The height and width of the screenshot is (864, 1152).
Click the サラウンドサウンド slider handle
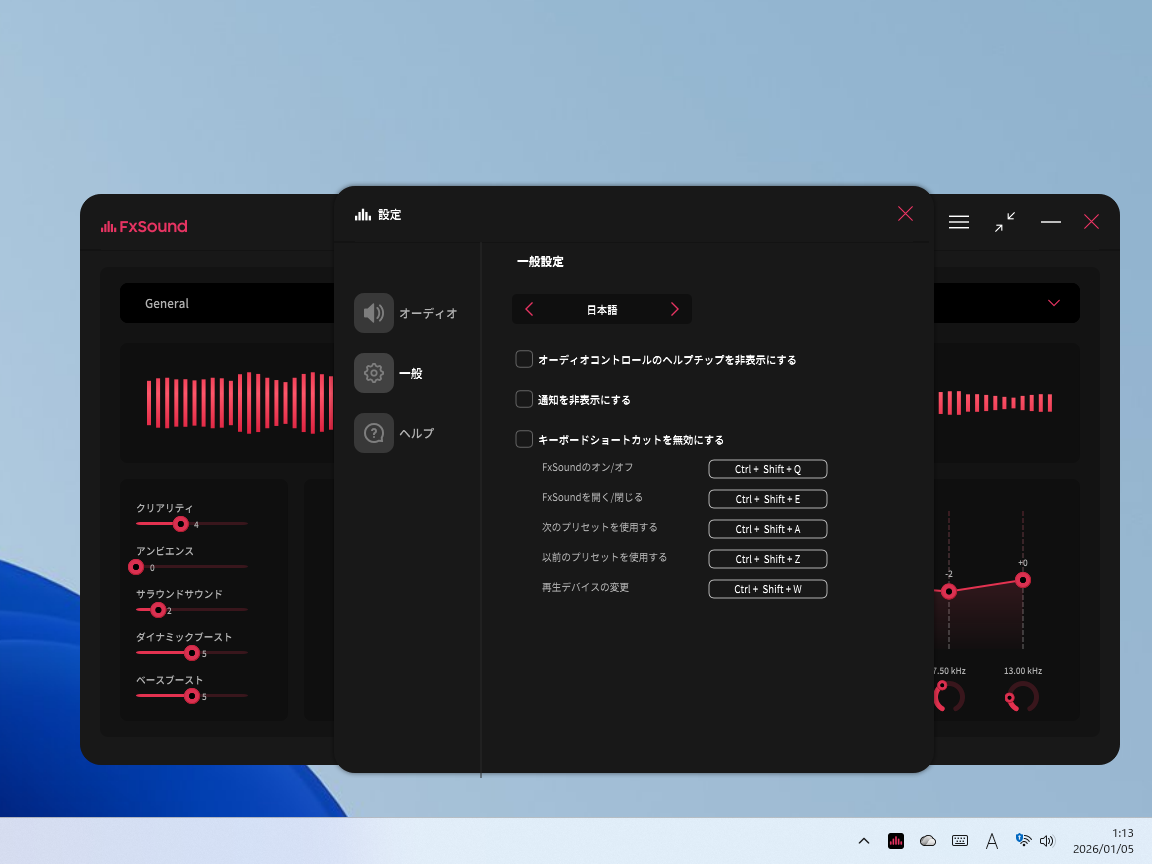tap(158, 610)
